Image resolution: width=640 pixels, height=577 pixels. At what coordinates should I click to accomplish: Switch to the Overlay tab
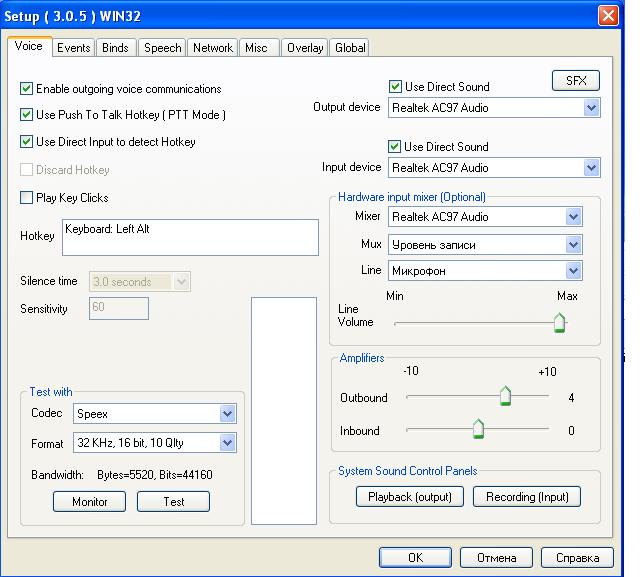[304, 48]
